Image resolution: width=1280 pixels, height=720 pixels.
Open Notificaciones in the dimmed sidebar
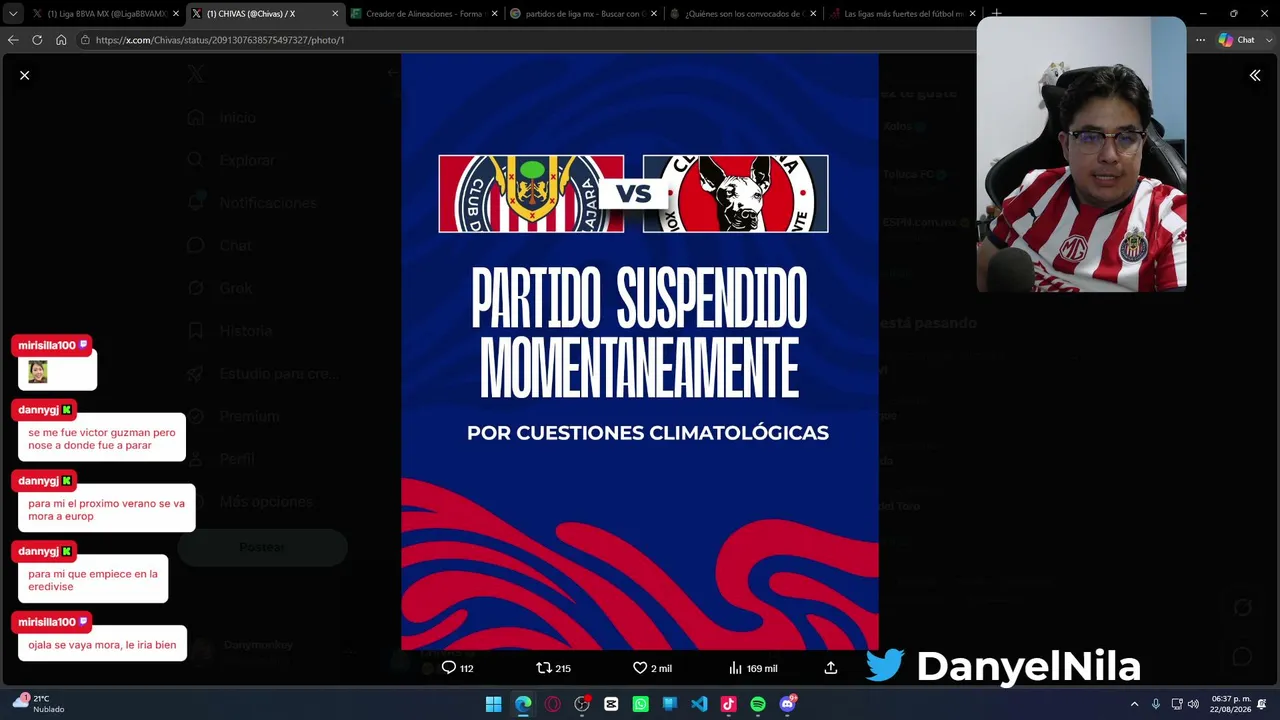tap(253, 203)
